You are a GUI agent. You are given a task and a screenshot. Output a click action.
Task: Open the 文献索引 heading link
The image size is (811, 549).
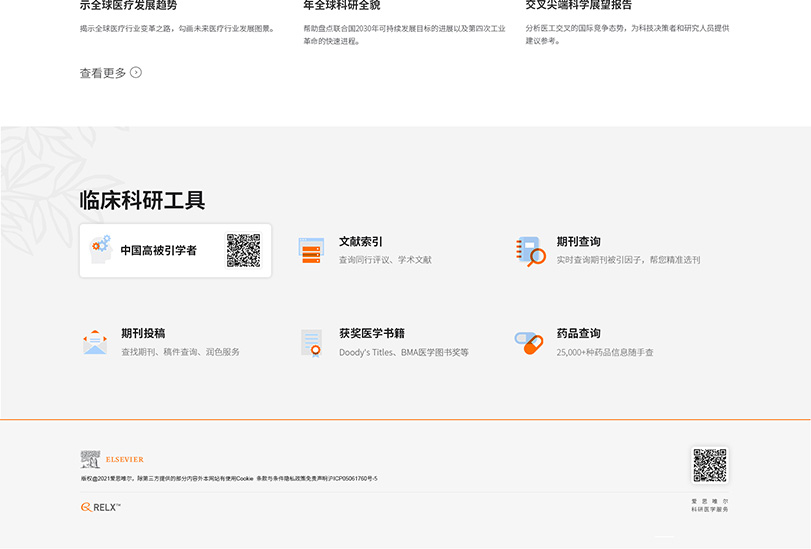pos(360,241)
